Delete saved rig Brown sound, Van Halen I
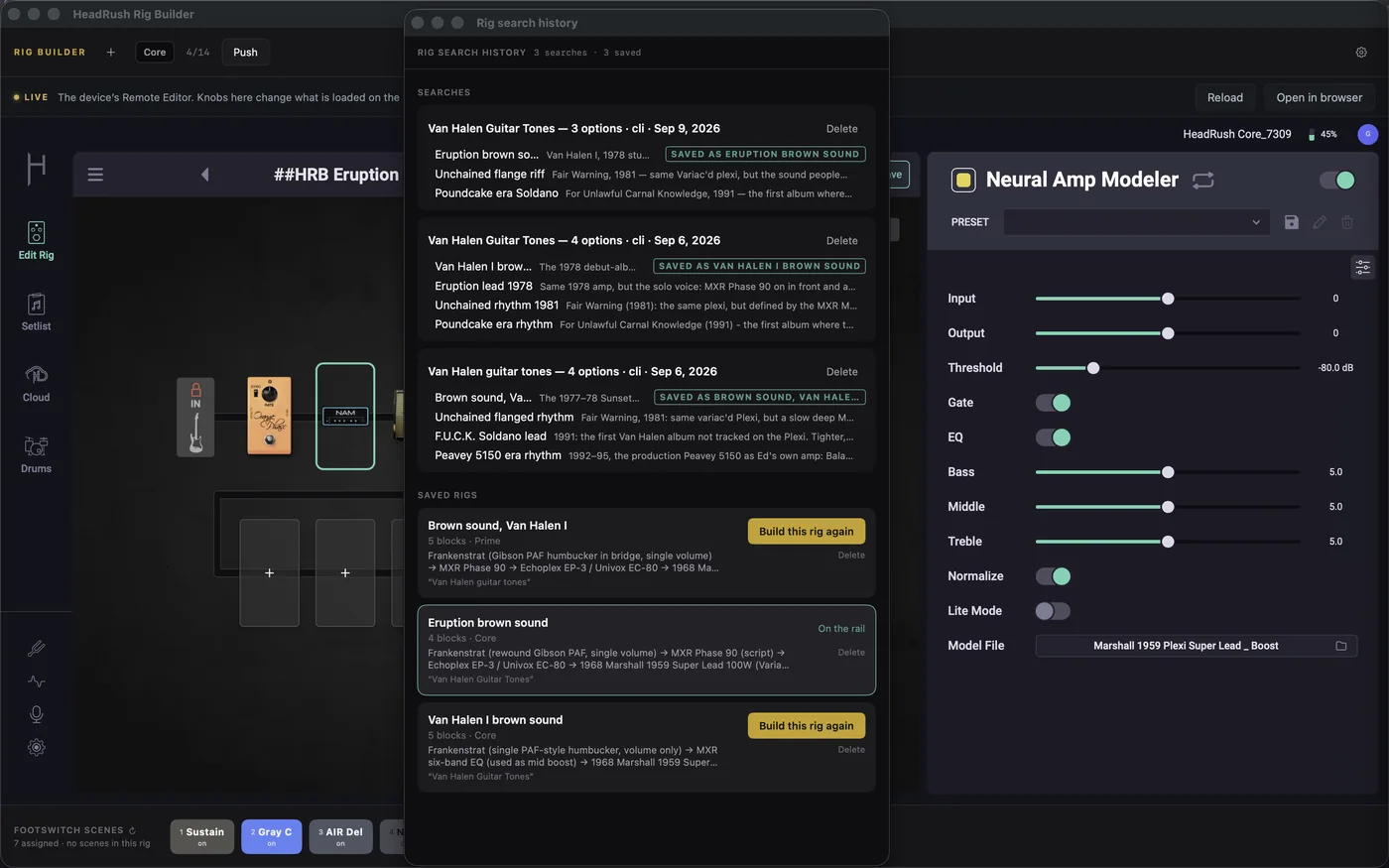Viewport: 1389px width, 868px height. [851, 556]
